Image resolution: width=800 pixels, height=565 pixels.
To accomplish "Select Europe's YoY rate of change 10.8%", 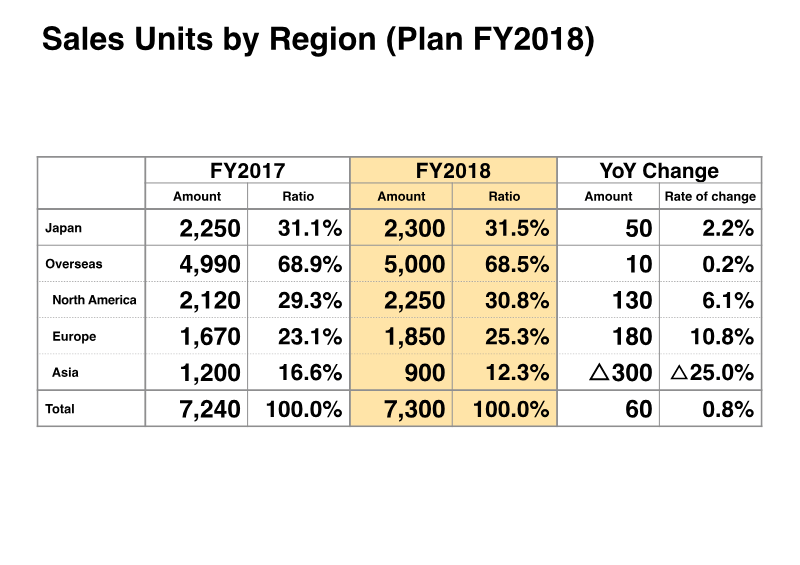I will pyautogui.click(x=722, y=337).
